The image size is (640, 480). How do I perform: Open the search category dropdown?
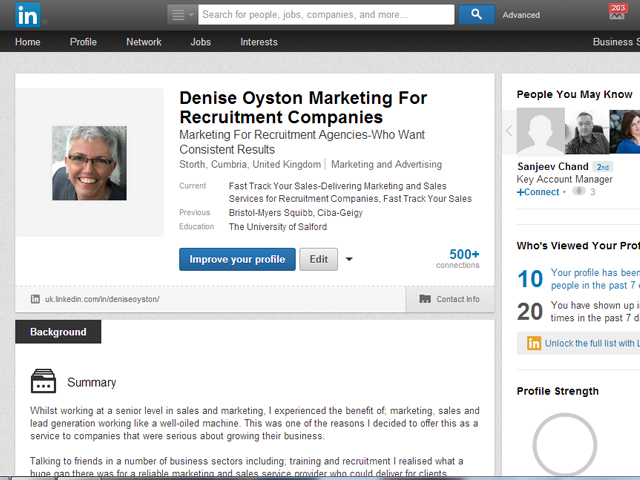click(182, 15)
